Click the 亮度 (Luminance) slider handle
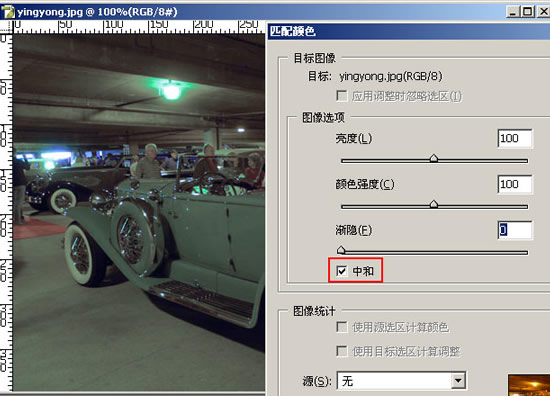This screenshot has width=550, height=396. tap(434, 158)
